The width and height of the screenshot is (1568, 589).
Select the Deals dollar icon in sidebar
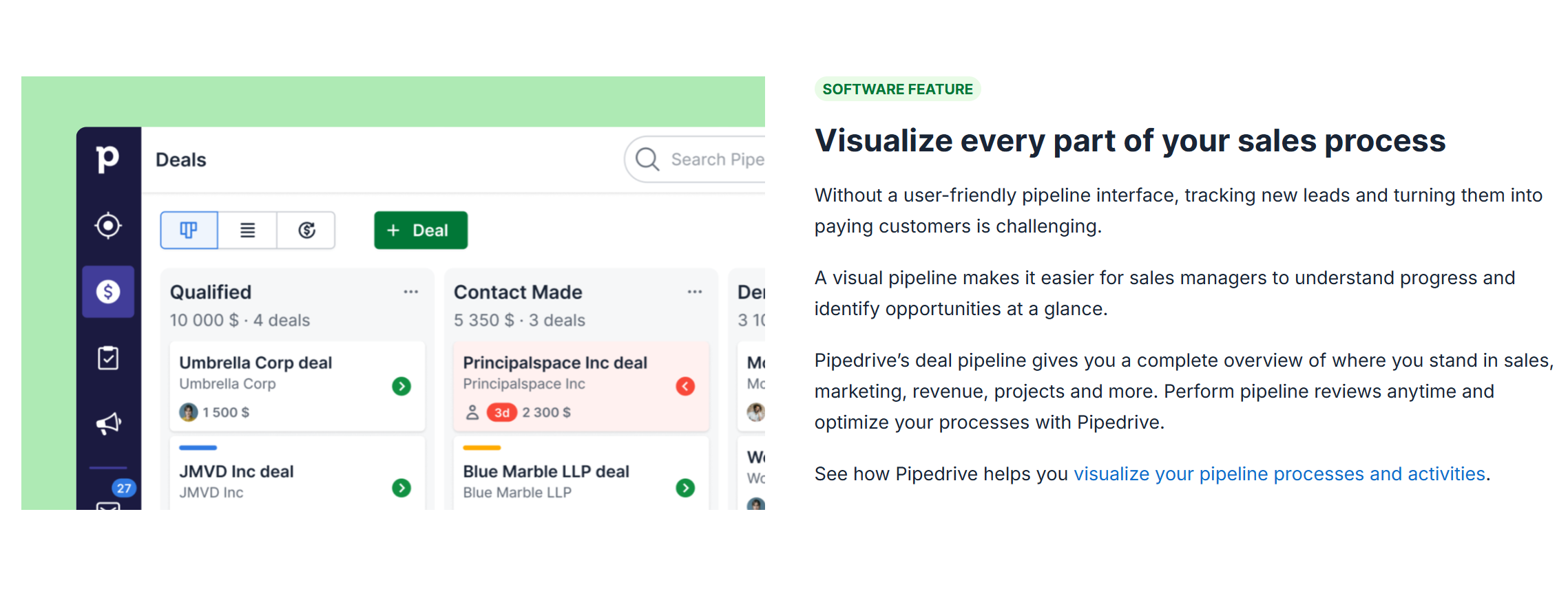(108, 292)
